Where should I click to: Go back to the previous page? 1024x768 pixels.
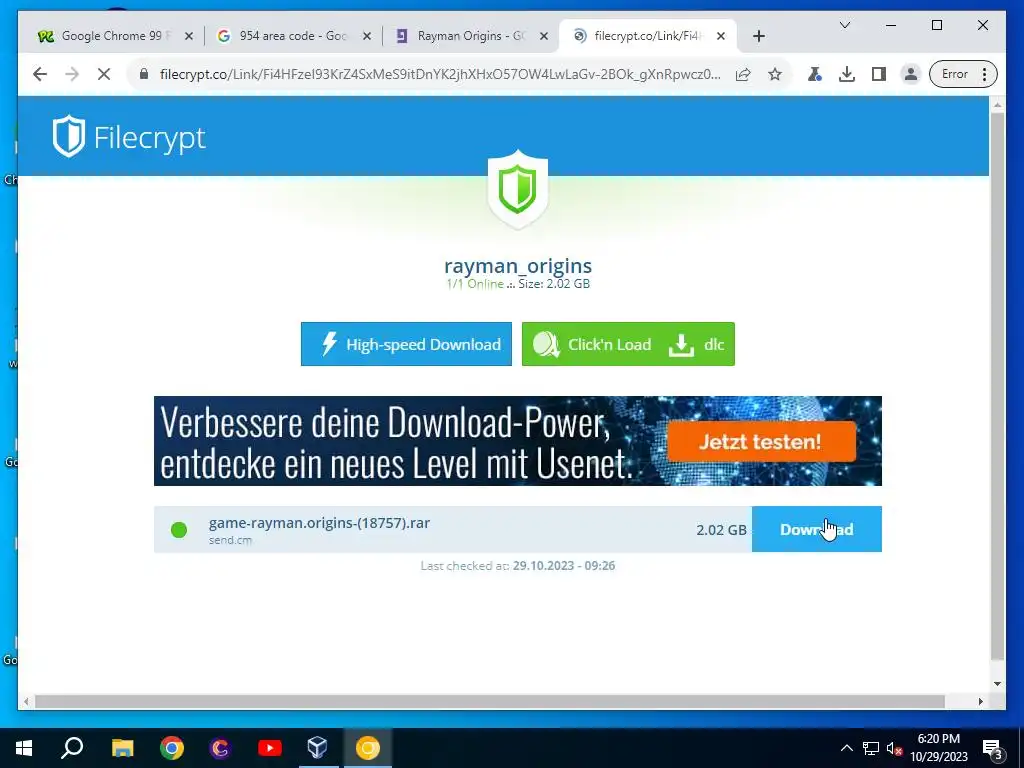click(40, 74)
